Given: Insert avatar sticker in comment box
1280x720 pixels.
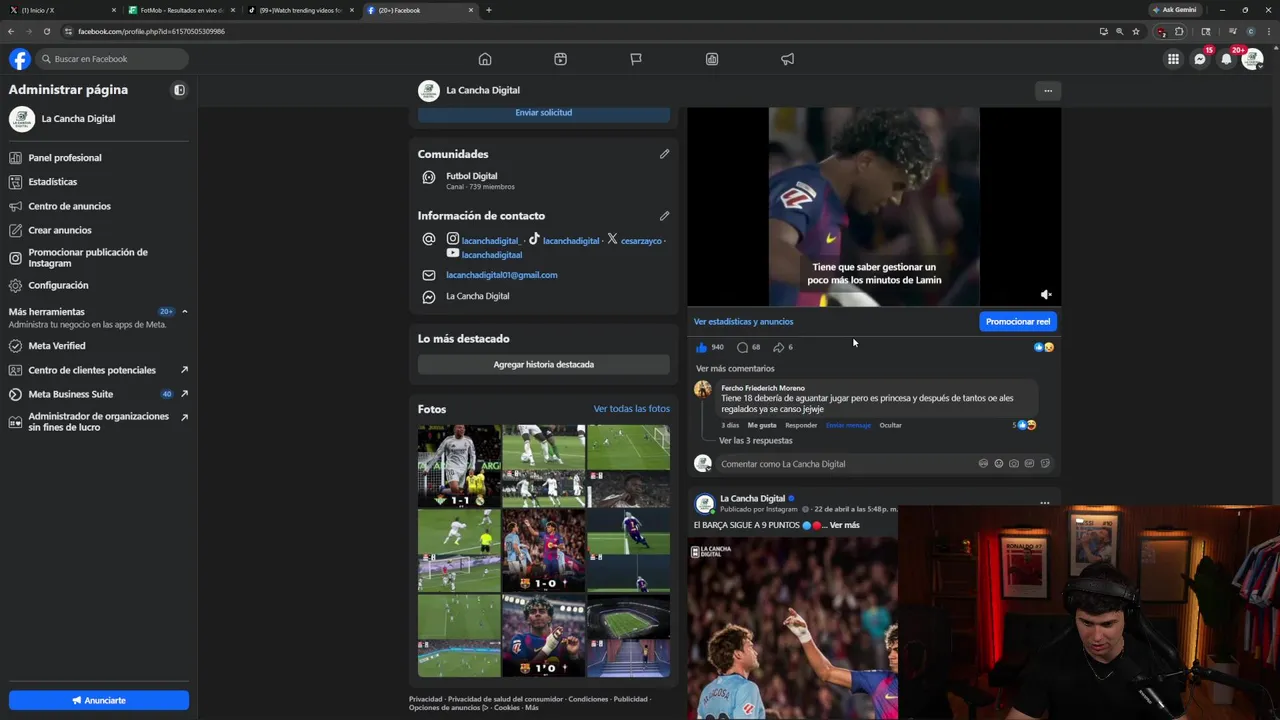Looking at the screenshot, I should click(x=983, y=464).
